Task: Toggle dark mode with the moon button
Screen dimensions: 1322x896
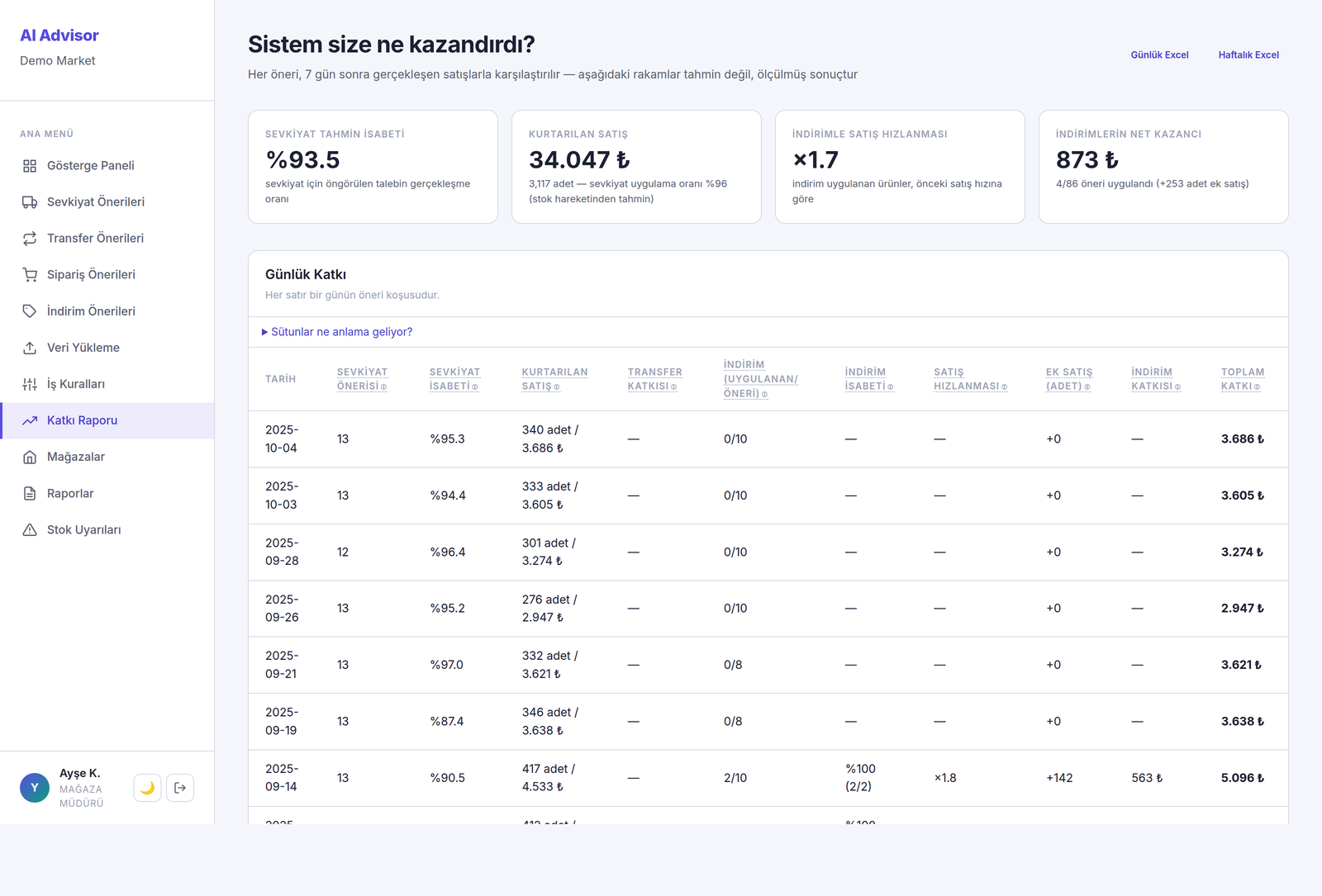Action: [x=147, y=788]
